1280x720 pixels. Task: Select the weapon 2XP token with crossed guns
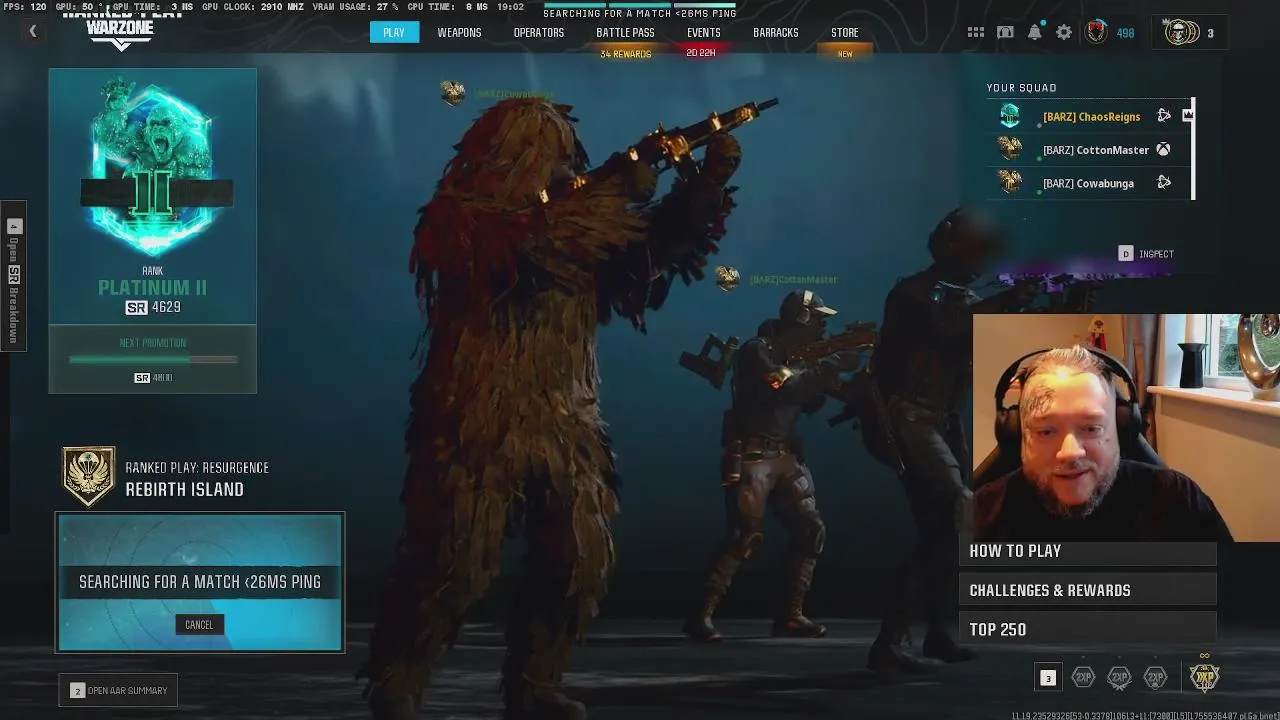click(x=1119, y=678)
